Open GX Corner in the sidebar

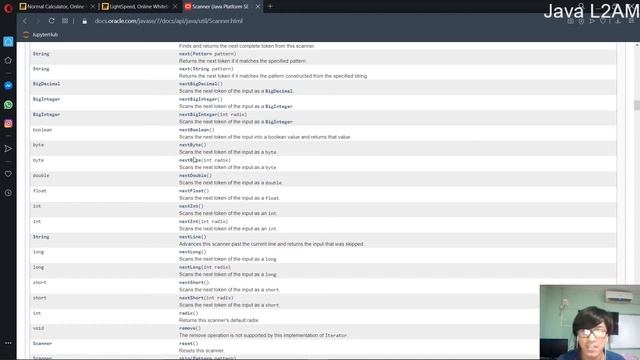(x=8, y=42)
